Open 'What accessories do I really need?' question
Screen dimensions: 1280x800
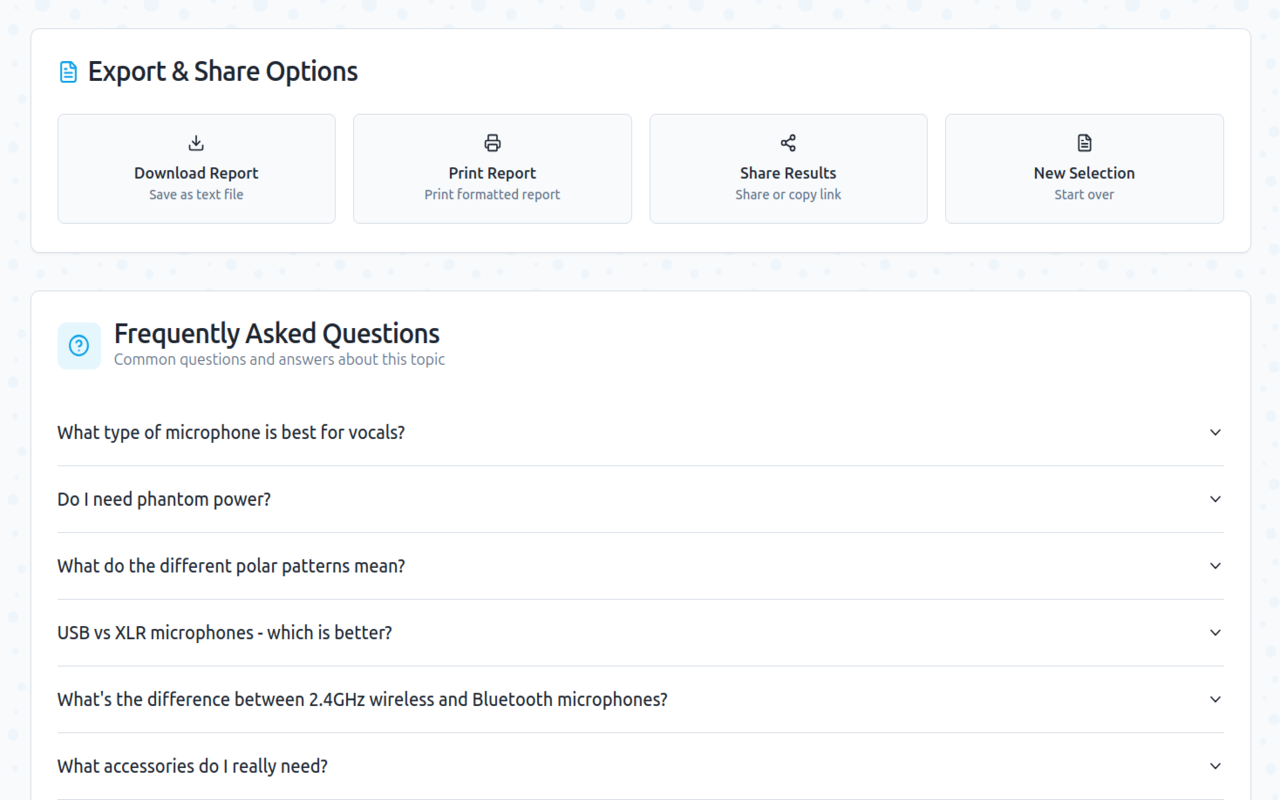coord(640,766)
